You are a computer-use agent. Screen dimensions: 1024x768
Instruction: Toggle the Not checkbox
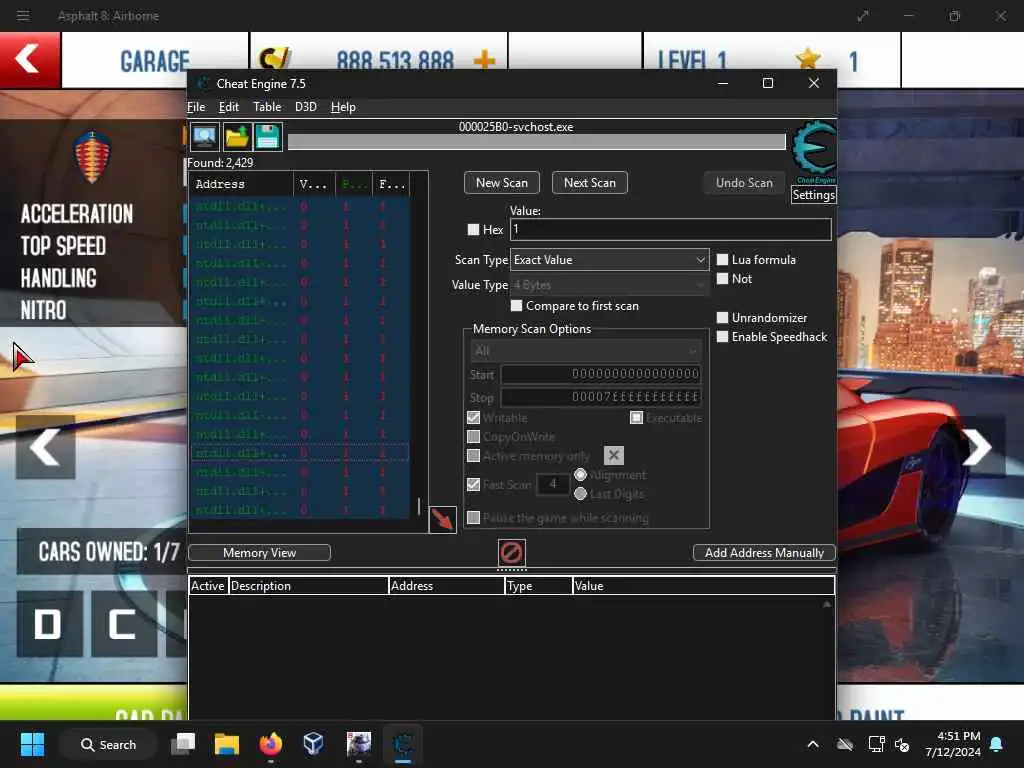point(722,278)
